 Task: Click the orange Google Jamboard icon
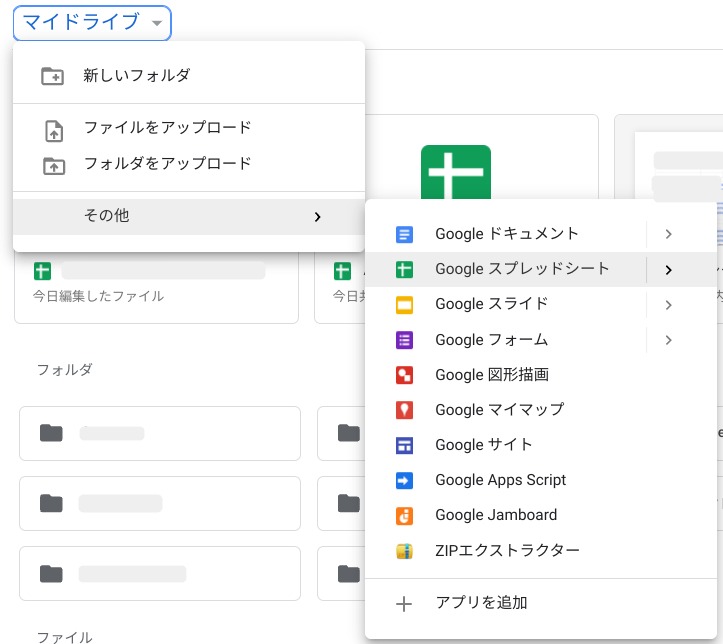[404, 515]
